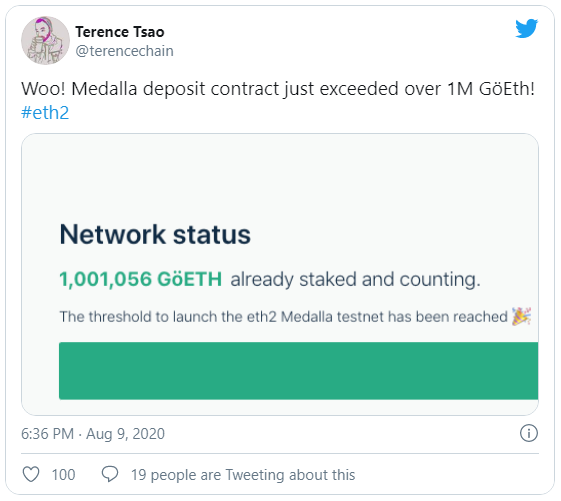Open the @terencechain handle link
The height and width of the screenshot is (501, 561).
pos(125,51)
